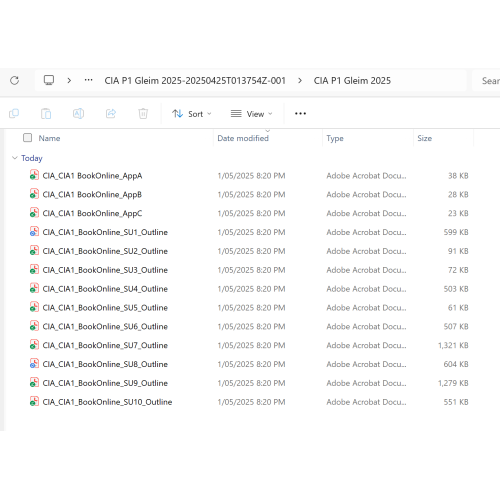
Task: Click the PDF icon of BookOnline_AppB
Action: coord(34,194)
